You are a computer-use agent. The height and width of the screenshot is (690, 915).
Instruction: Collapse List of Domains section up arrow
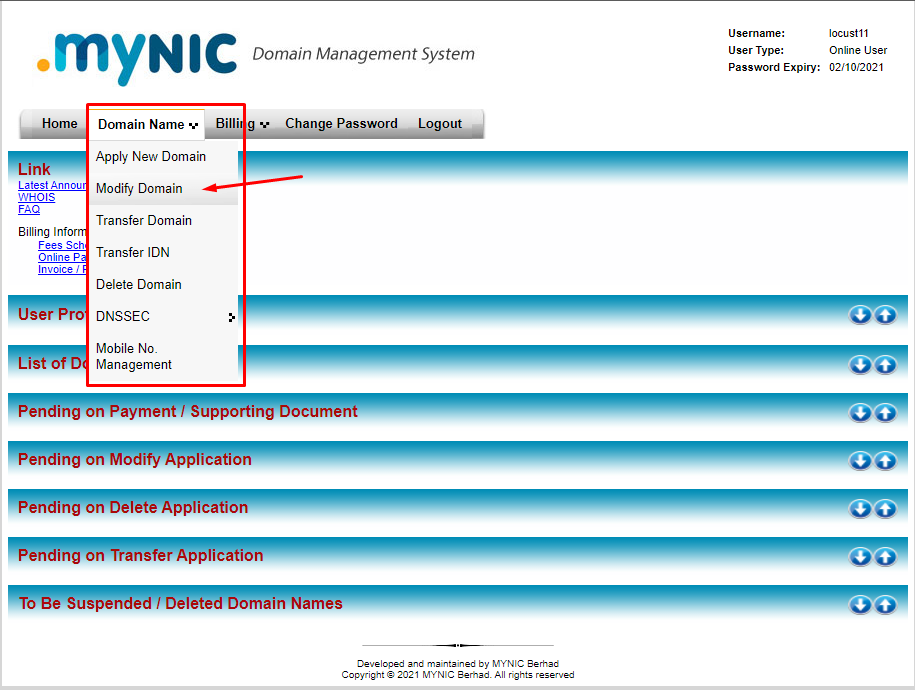coord(885,365)
